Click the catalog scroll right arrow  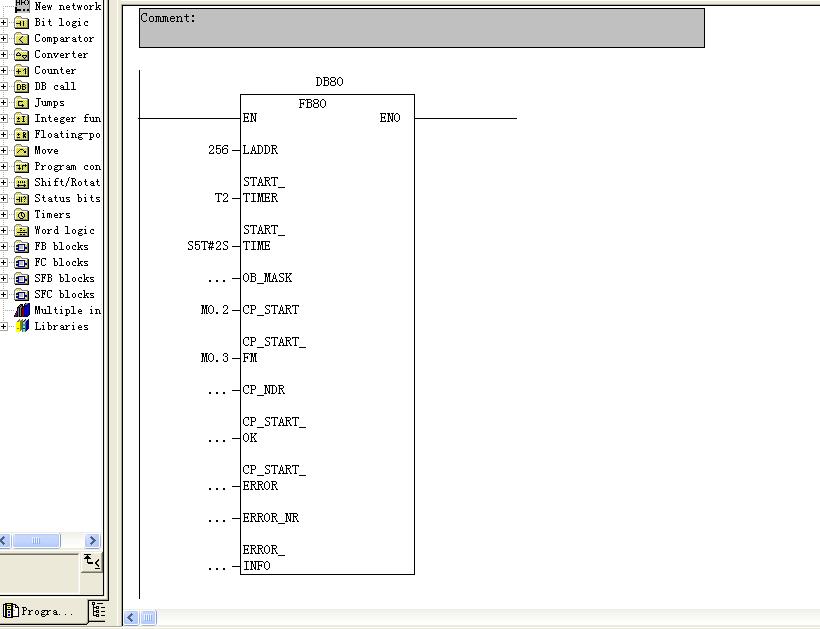[x=92, y=540]
